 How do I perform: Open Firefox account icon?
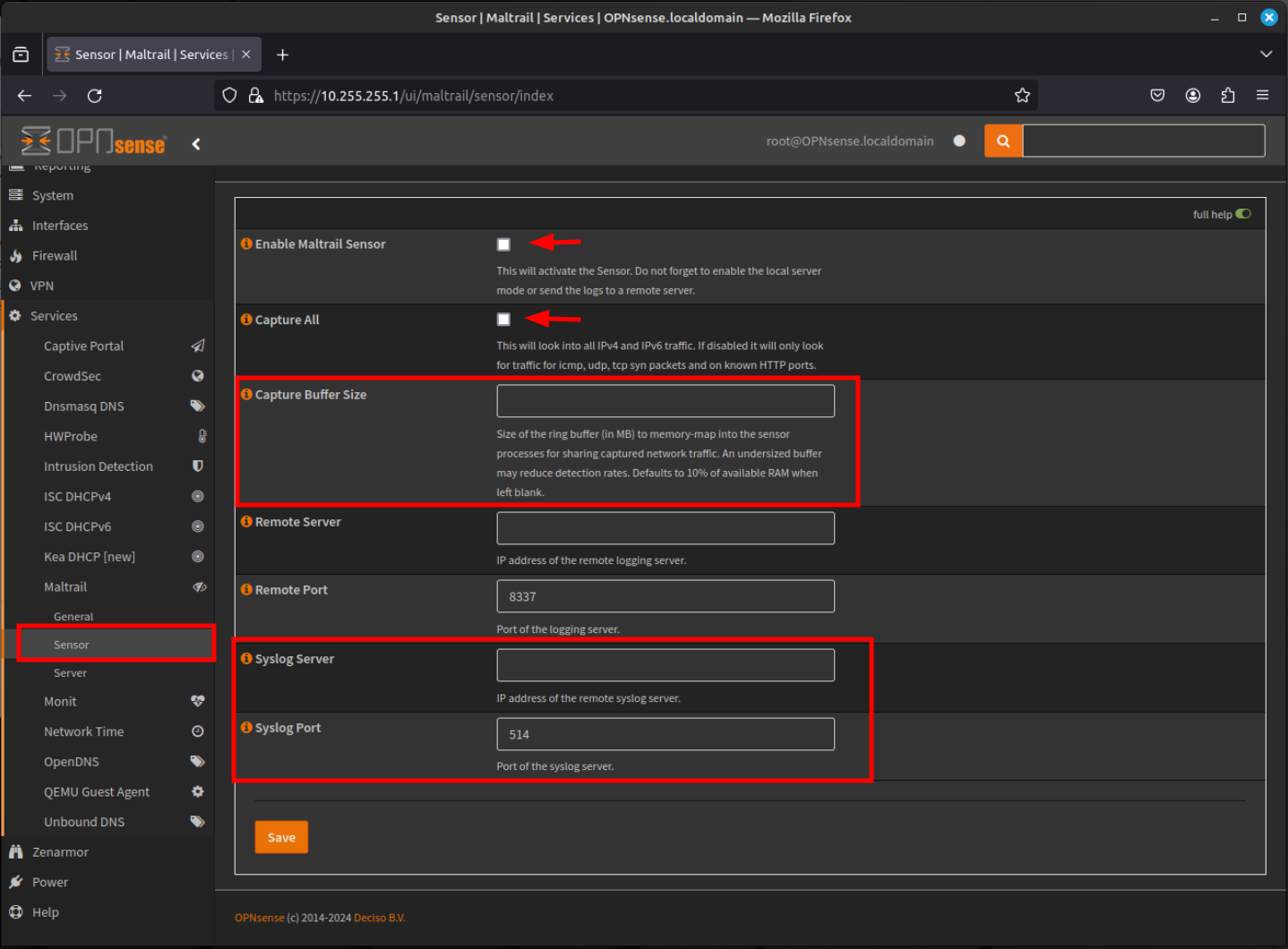tap(1193, 96)
